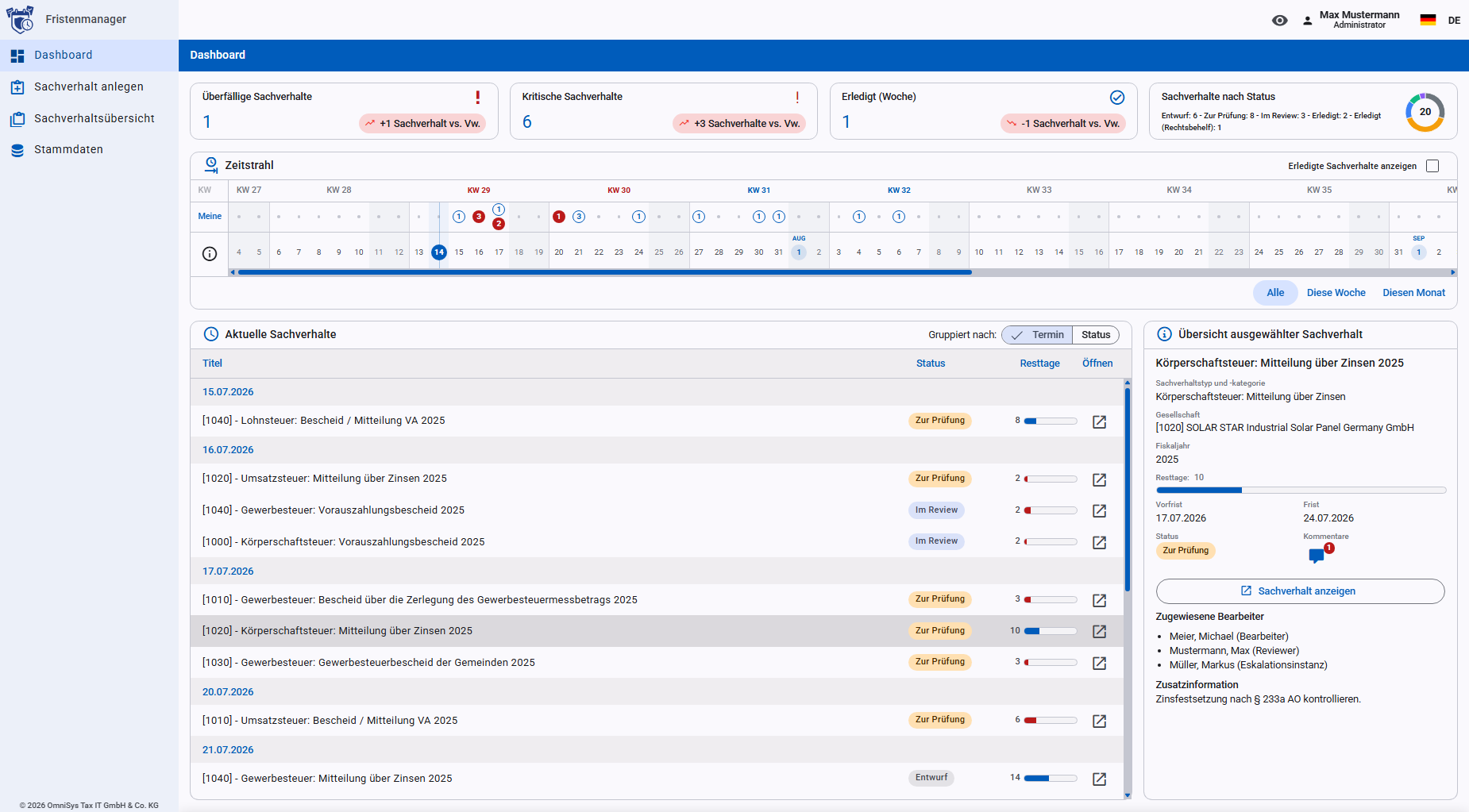The height and width of the screenshot is (812, 1469).
Task: Click the comments icon with red badge
Action: click(1317, 556)
